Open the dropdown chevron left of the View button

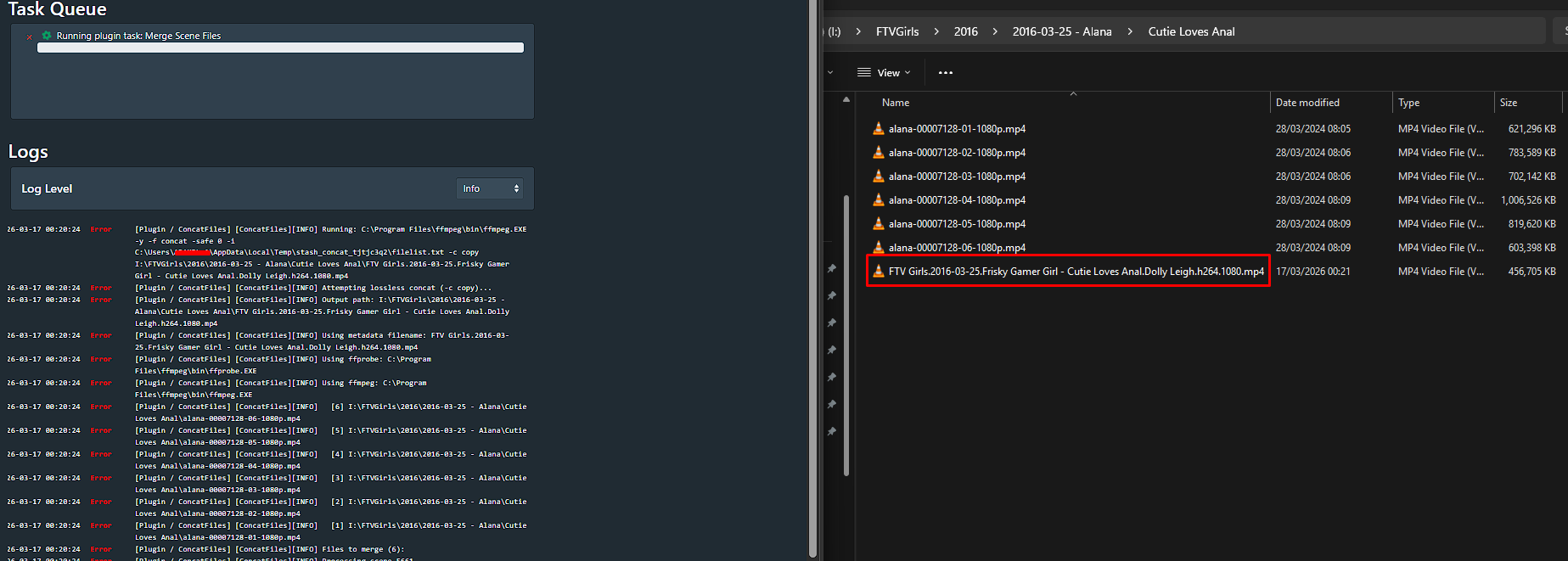tap(830, 73)
